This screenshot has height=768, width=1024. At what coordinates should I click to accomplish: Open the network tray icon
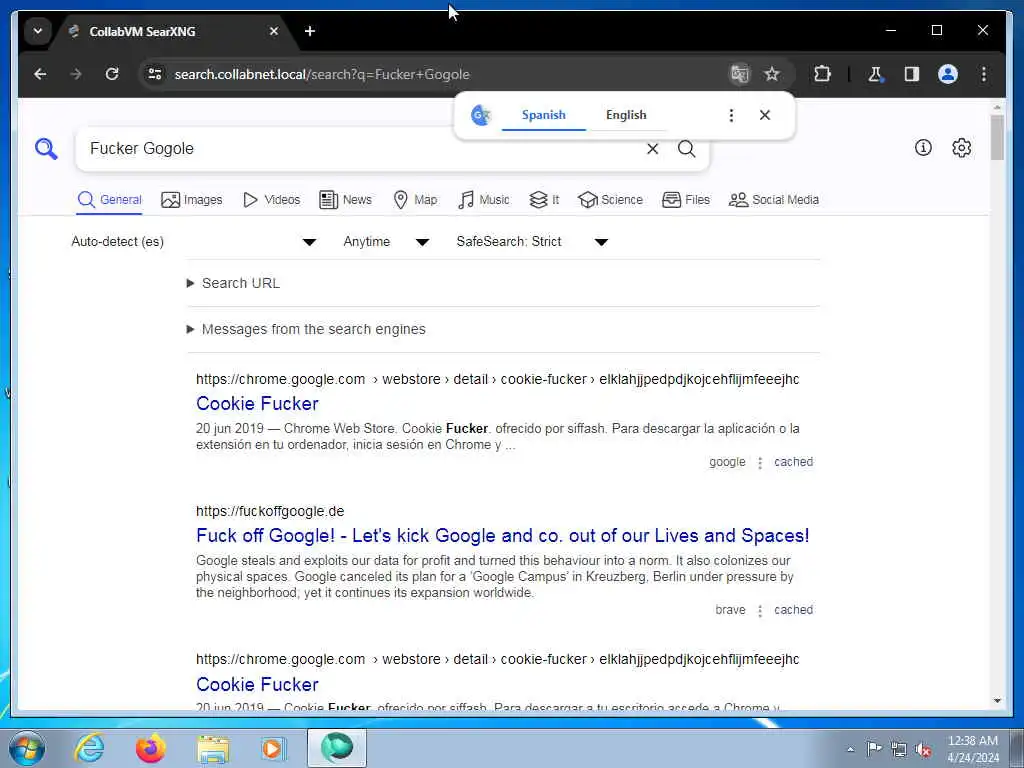(899, 750)
